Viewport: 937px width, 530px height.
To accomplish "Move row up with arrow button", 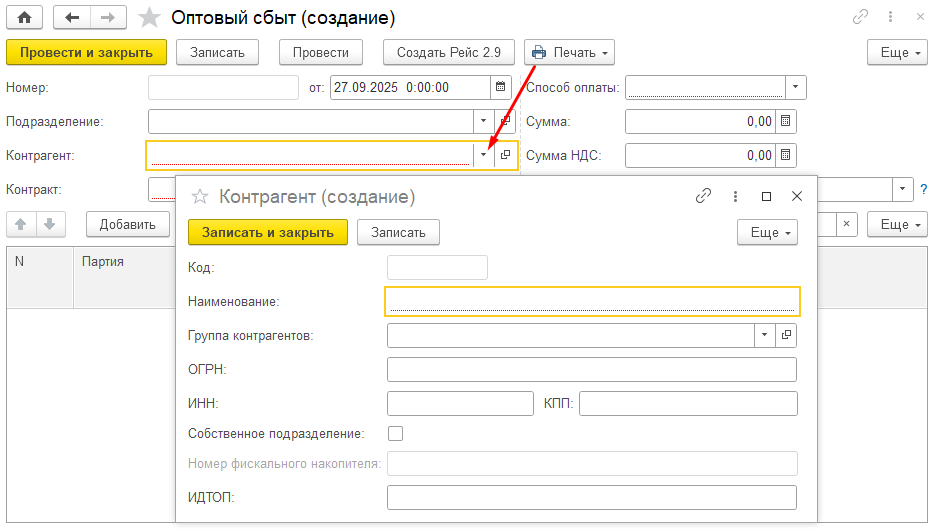I will point(21,224).
